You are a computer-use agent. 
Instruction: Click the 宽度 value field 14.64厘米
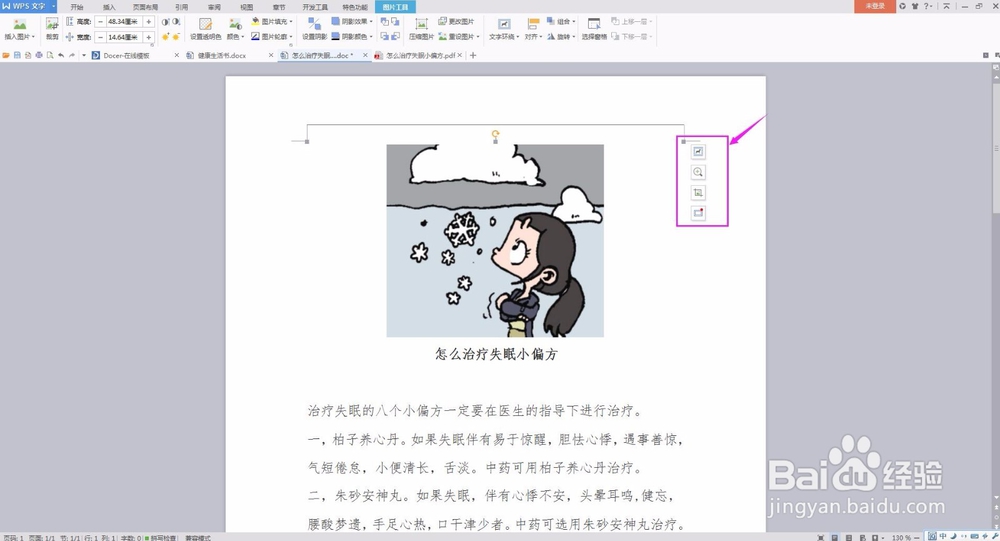124,37
